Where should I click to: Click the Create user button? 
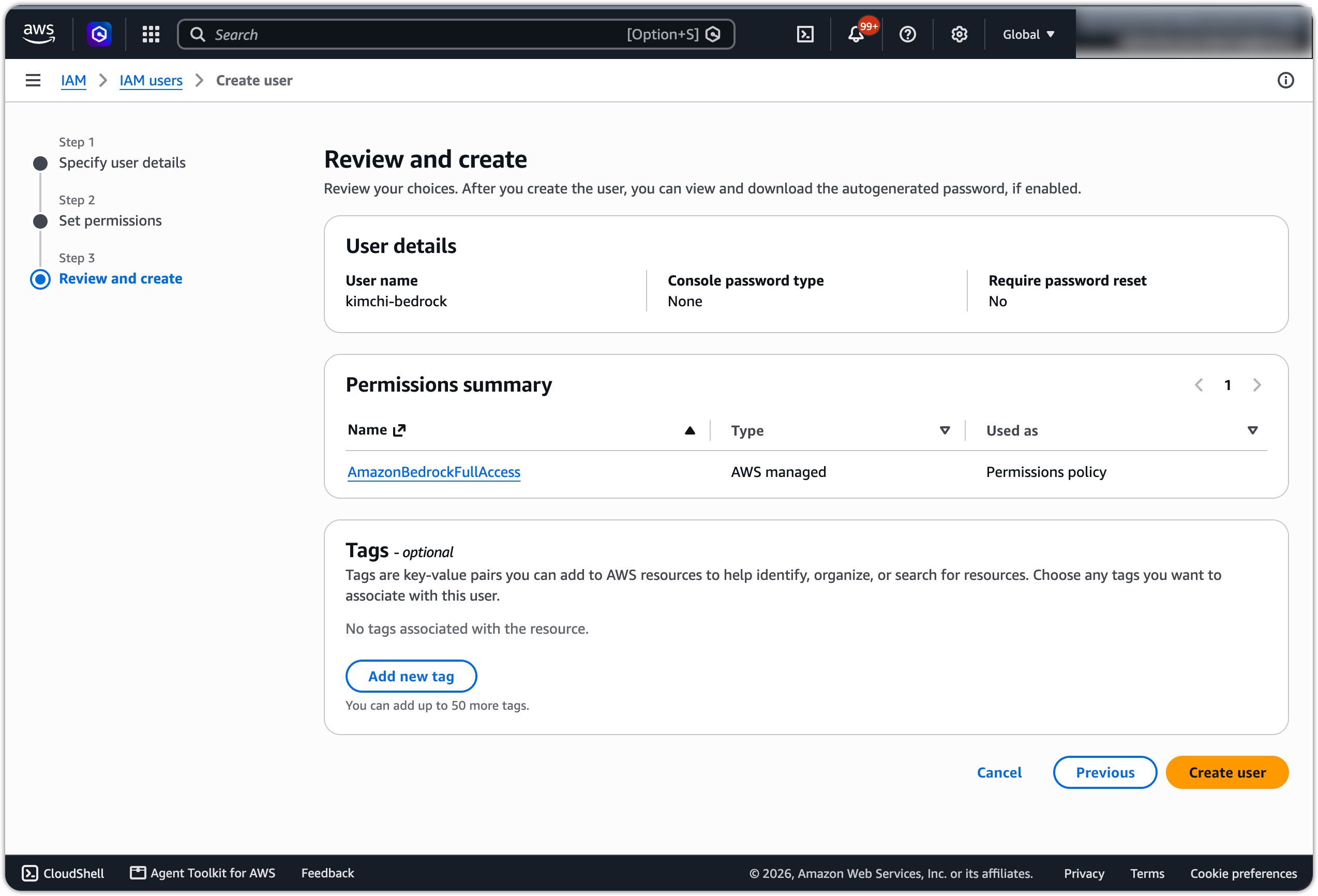(x=1226, y=772)
